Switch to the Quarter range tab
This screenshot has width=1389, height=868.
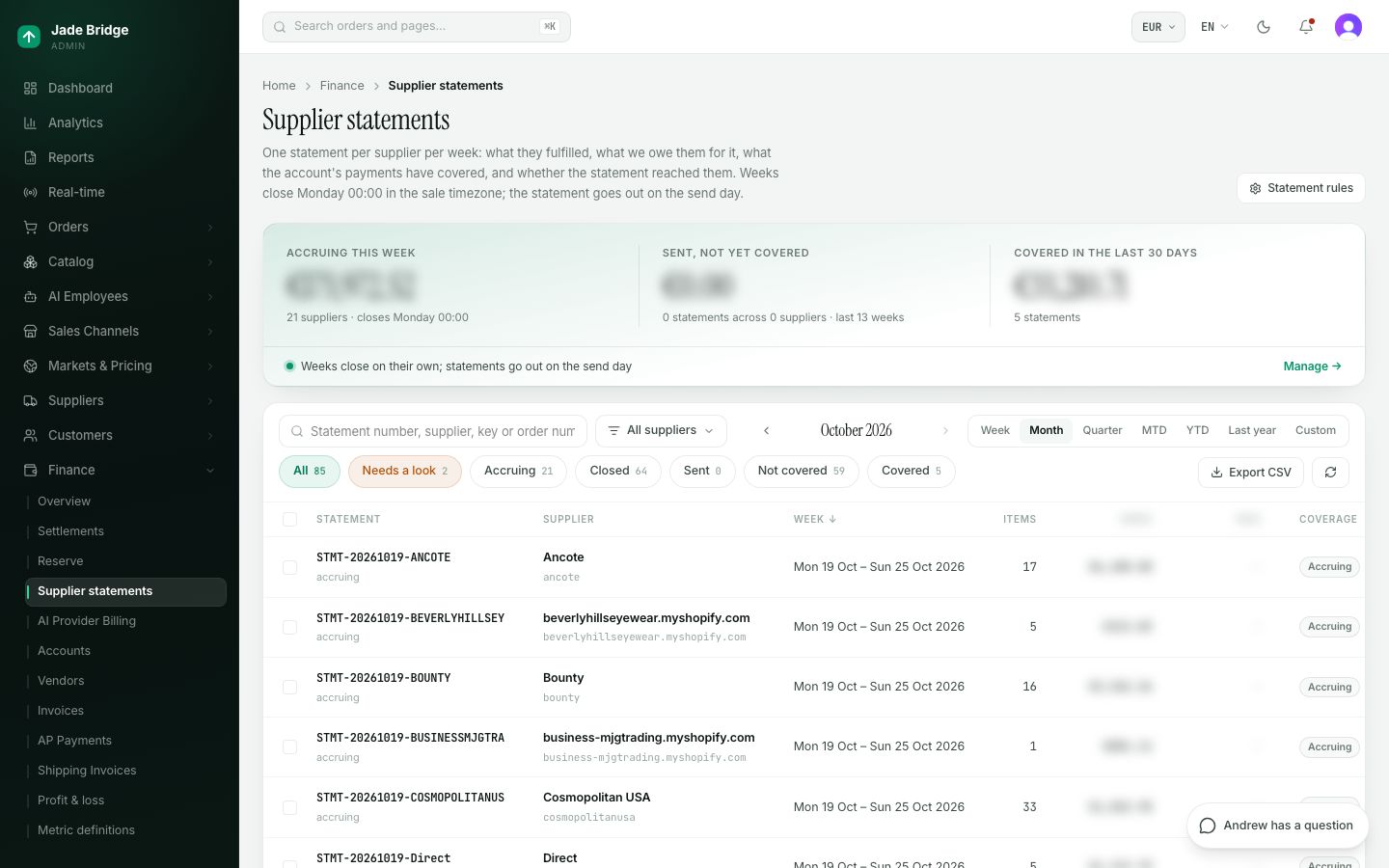point(1103,431)
